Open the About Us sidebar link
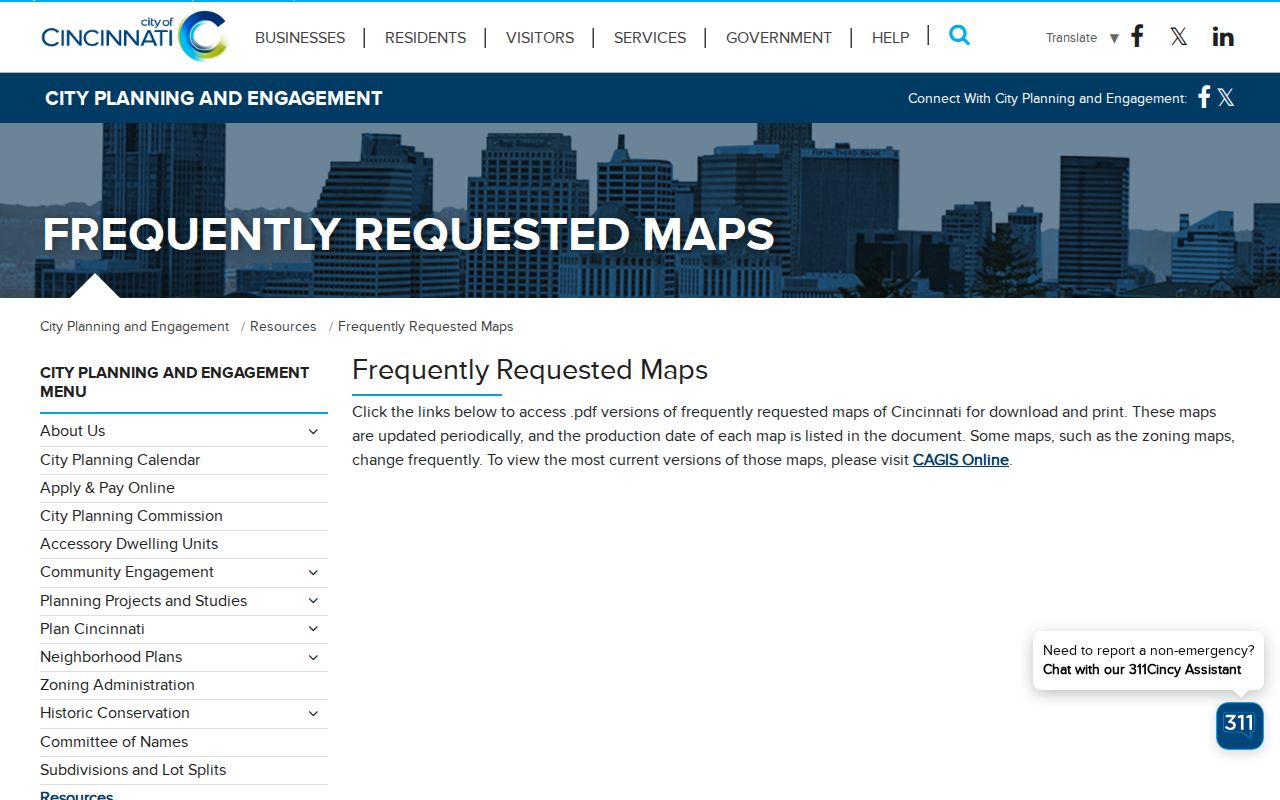 [72, 431]
